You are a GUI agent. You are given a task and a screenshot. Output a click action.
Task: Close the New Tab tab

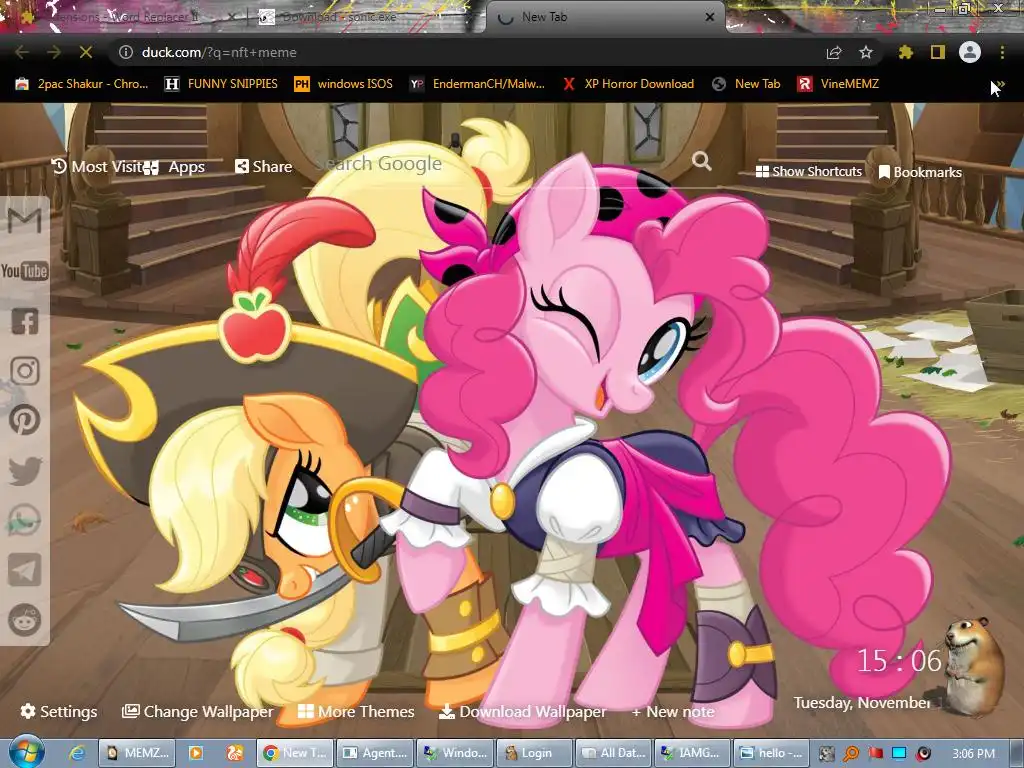710,17
